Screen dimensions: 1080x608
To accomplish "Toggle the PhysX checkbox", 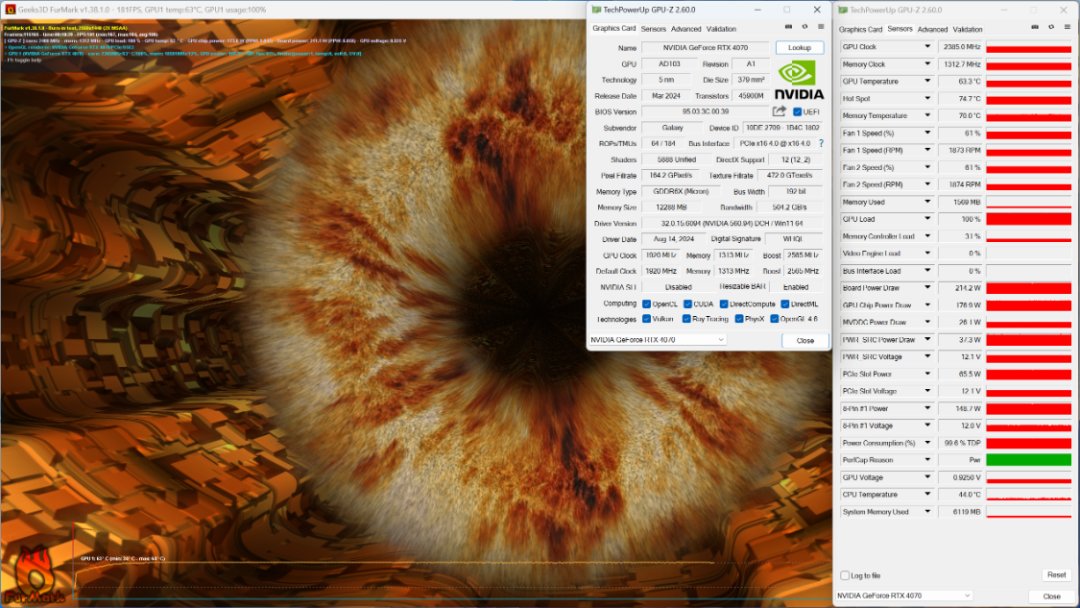I will click(x=738, y=319).
